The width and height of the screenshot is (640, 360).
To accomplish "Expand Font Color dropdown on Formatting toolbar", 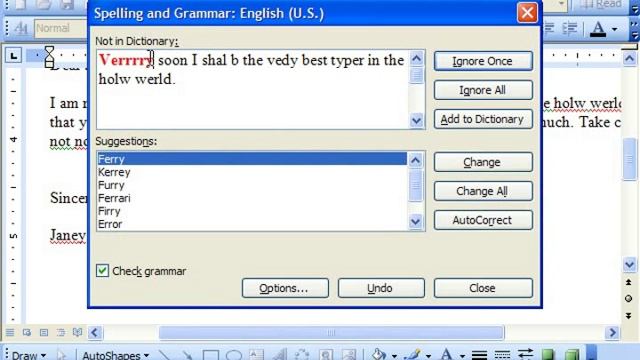I will coord(614,29).
